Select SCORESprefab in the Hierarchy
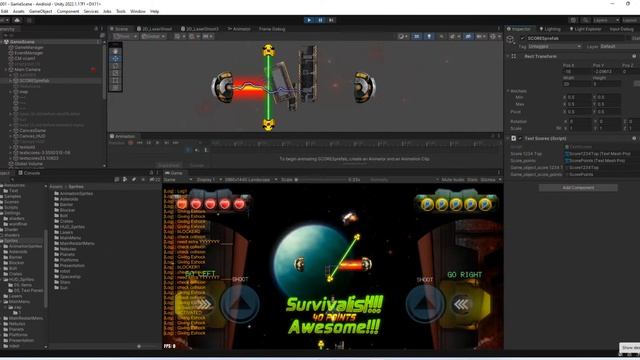640x360 pixels. click(34, 81)
